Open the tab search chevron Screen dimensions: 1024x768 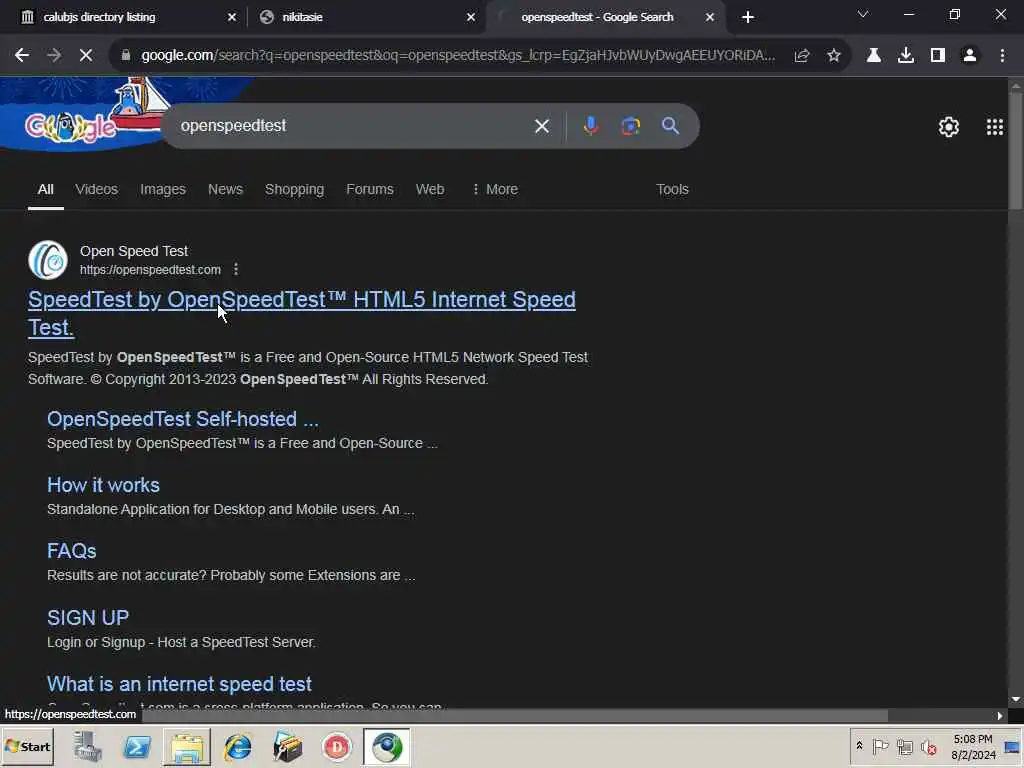pyautogui.click(x=863, y=14)
